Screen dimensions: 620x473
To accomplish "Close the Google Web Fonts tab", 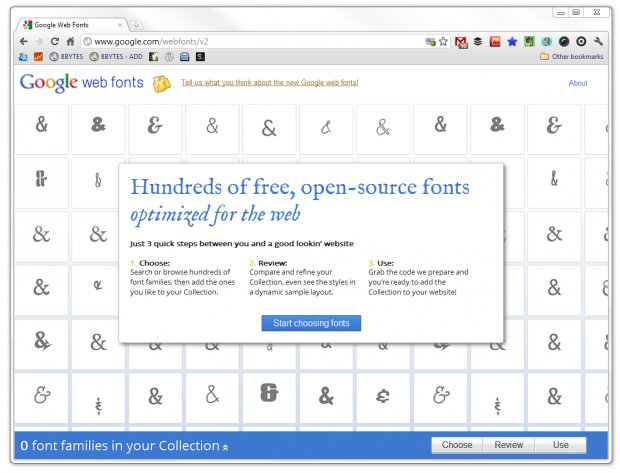I will (120, 25).
